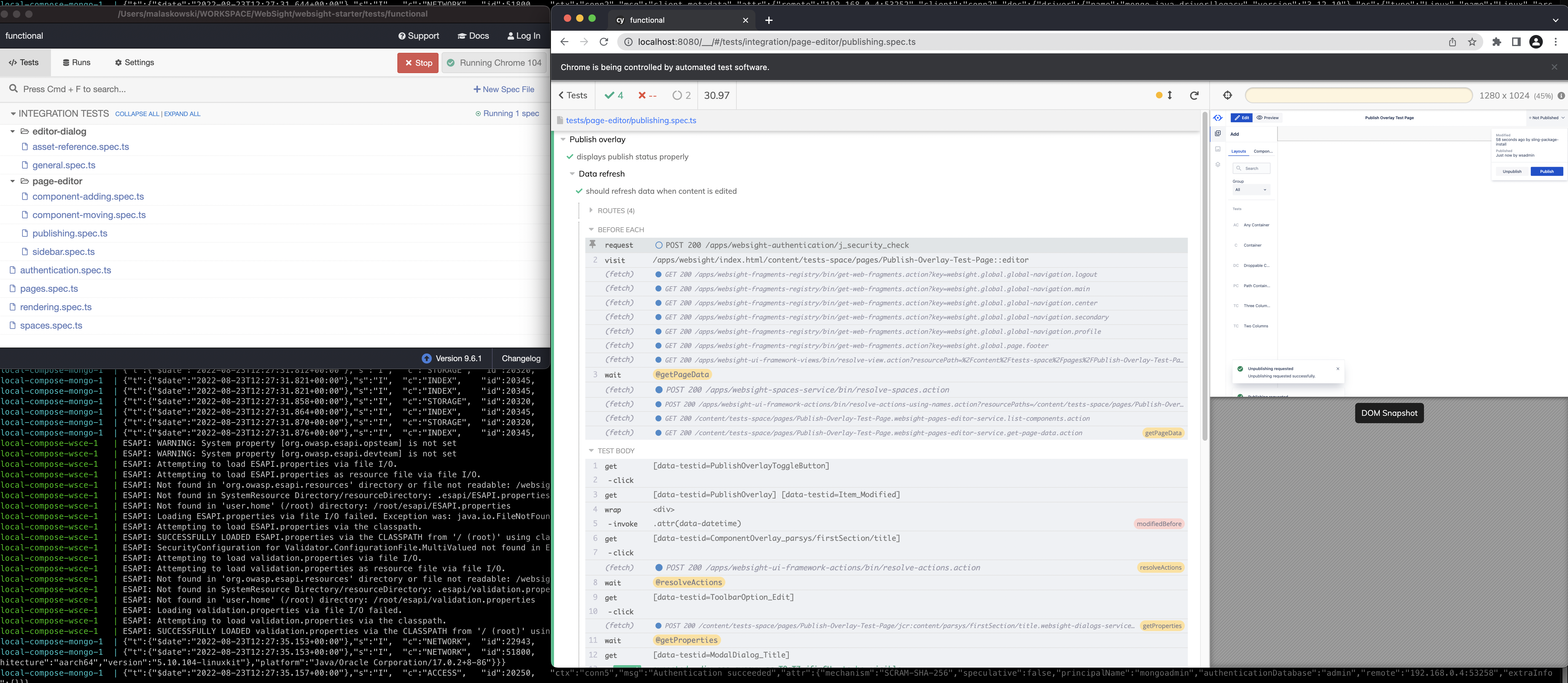
Task: Click the Unpublish button
Action: click(1512, 172)
